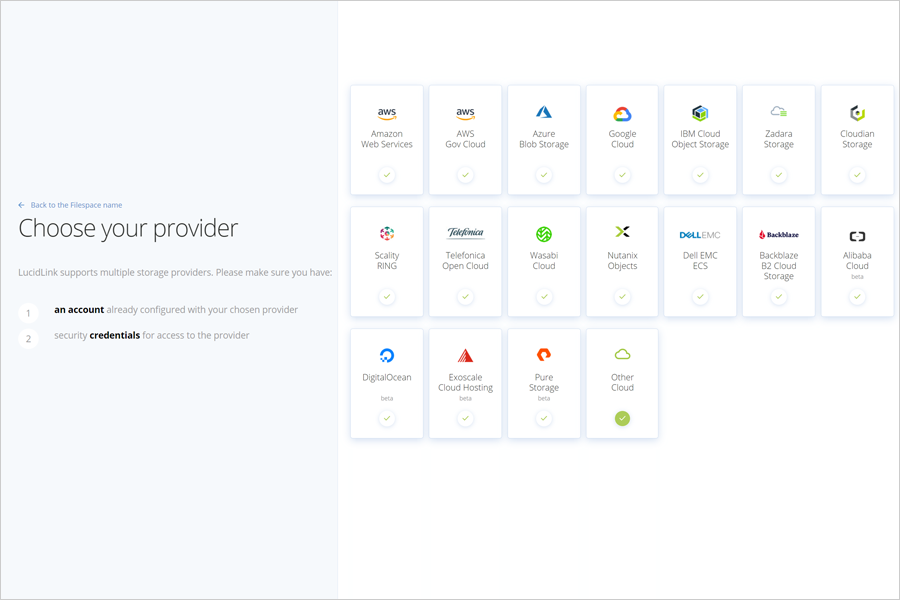Select the Pure Storage checkmark
The height and width of the screenshot is (600, 900).
[x=544, y=419]
